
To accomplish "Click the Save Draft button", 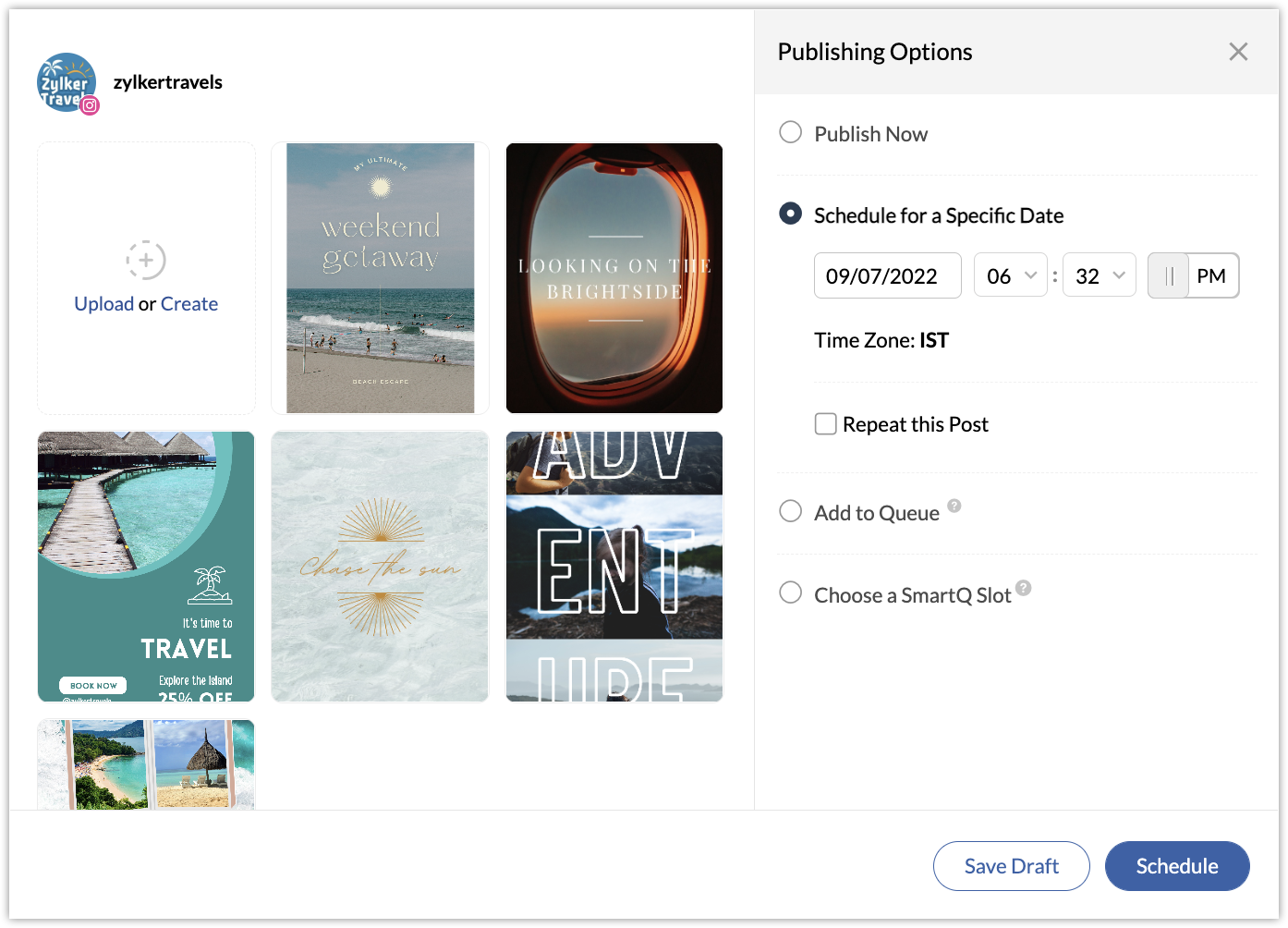I will pyautogui.click(x=1012, y=866).
